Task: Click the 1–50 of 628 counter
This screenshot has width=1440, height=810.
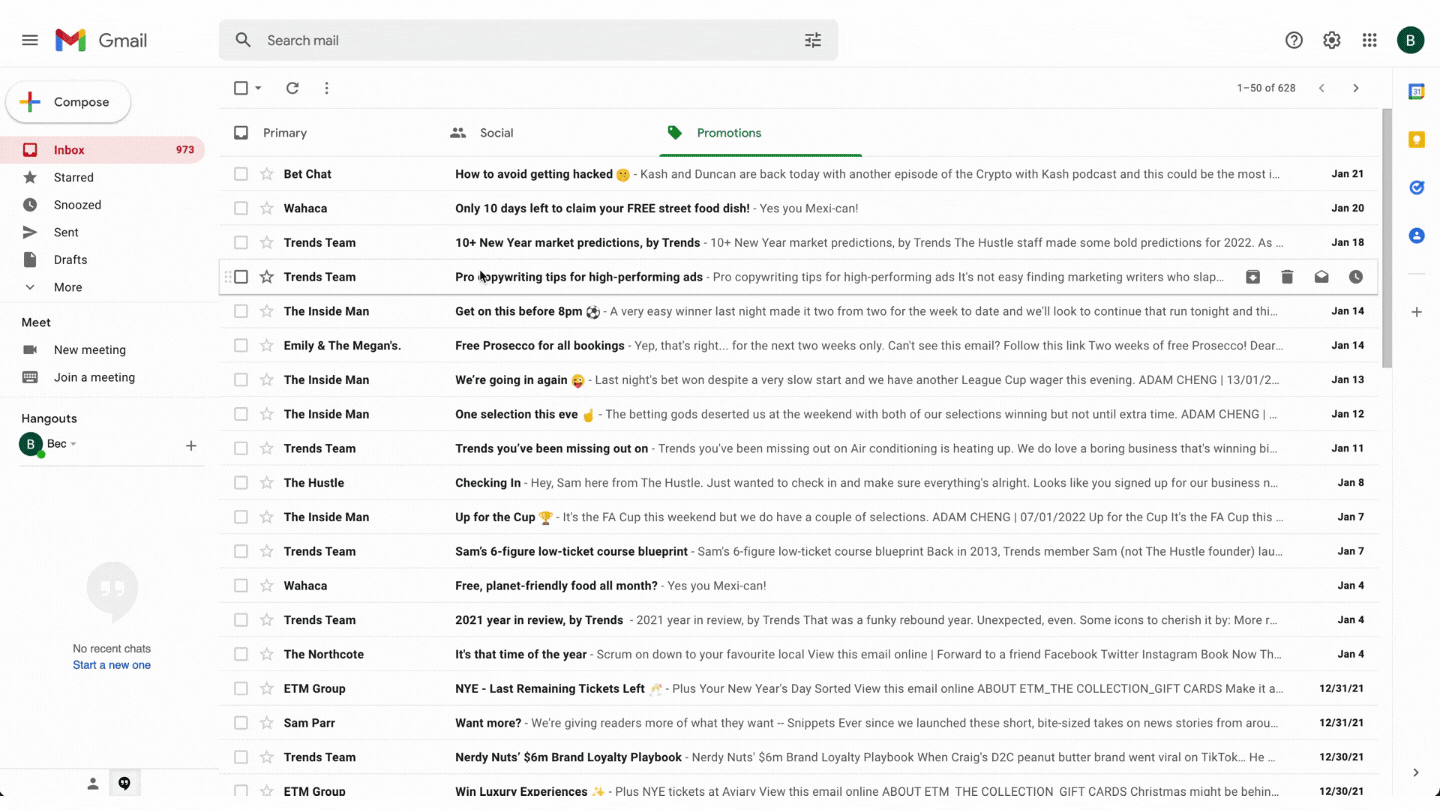Action: [x=1266, y=88]
